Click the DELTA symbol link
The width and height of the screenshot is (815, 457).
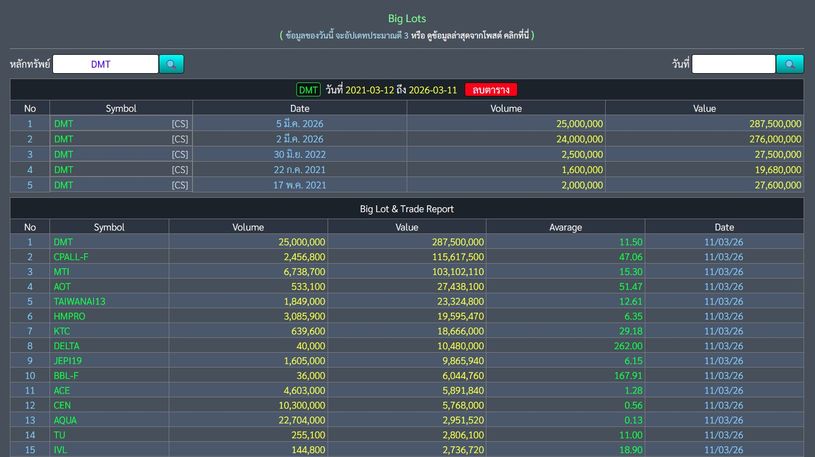click(x=67, y=346)
